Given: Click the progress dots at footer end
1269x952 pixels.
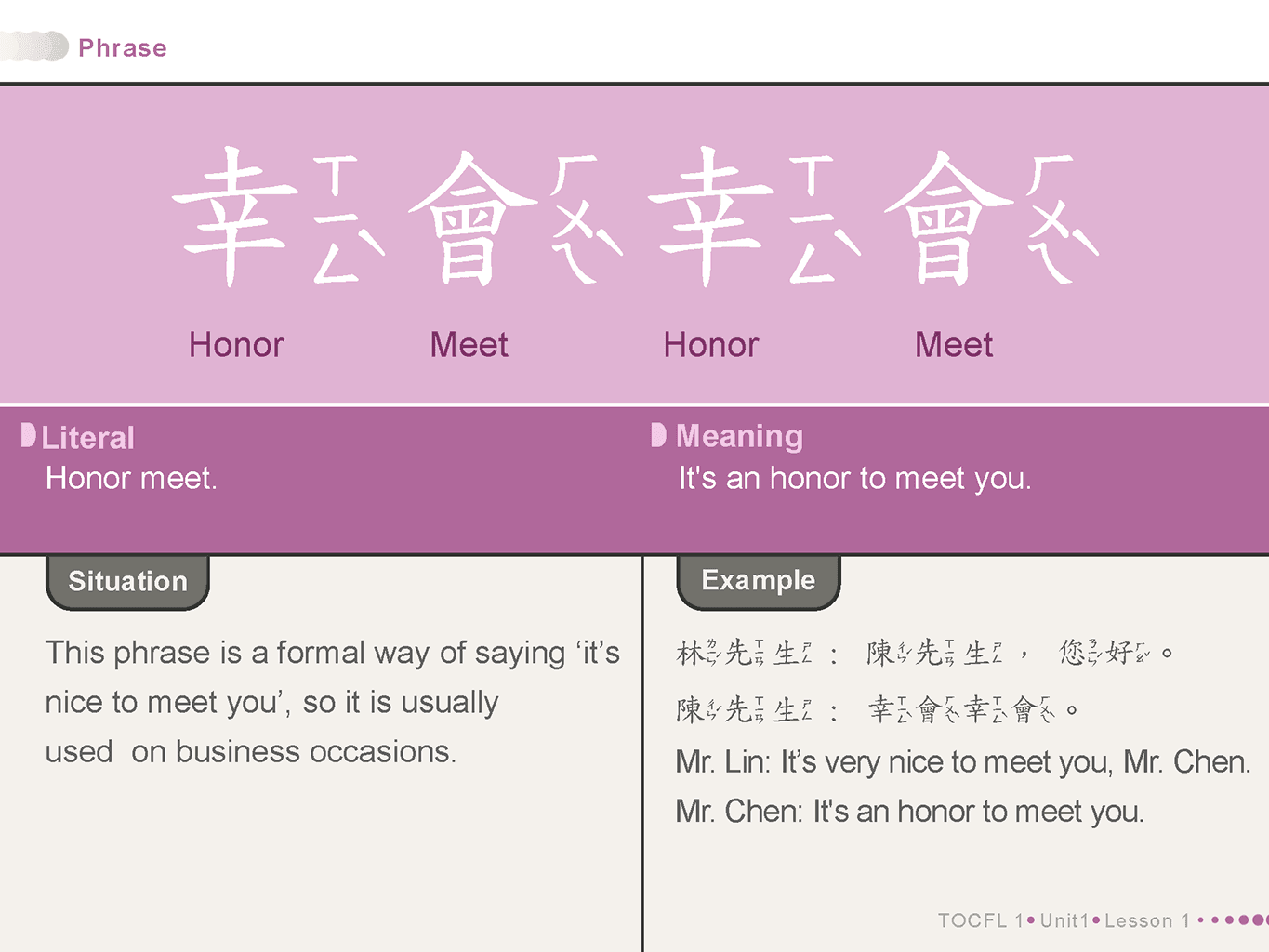Looking at the screenshot, I should click(x=1234, y=920).
